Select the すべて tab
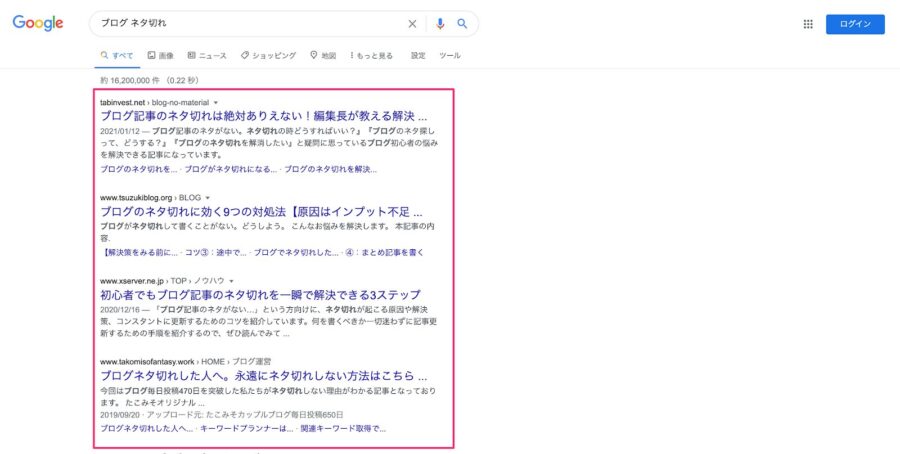 tap(117, 56)
